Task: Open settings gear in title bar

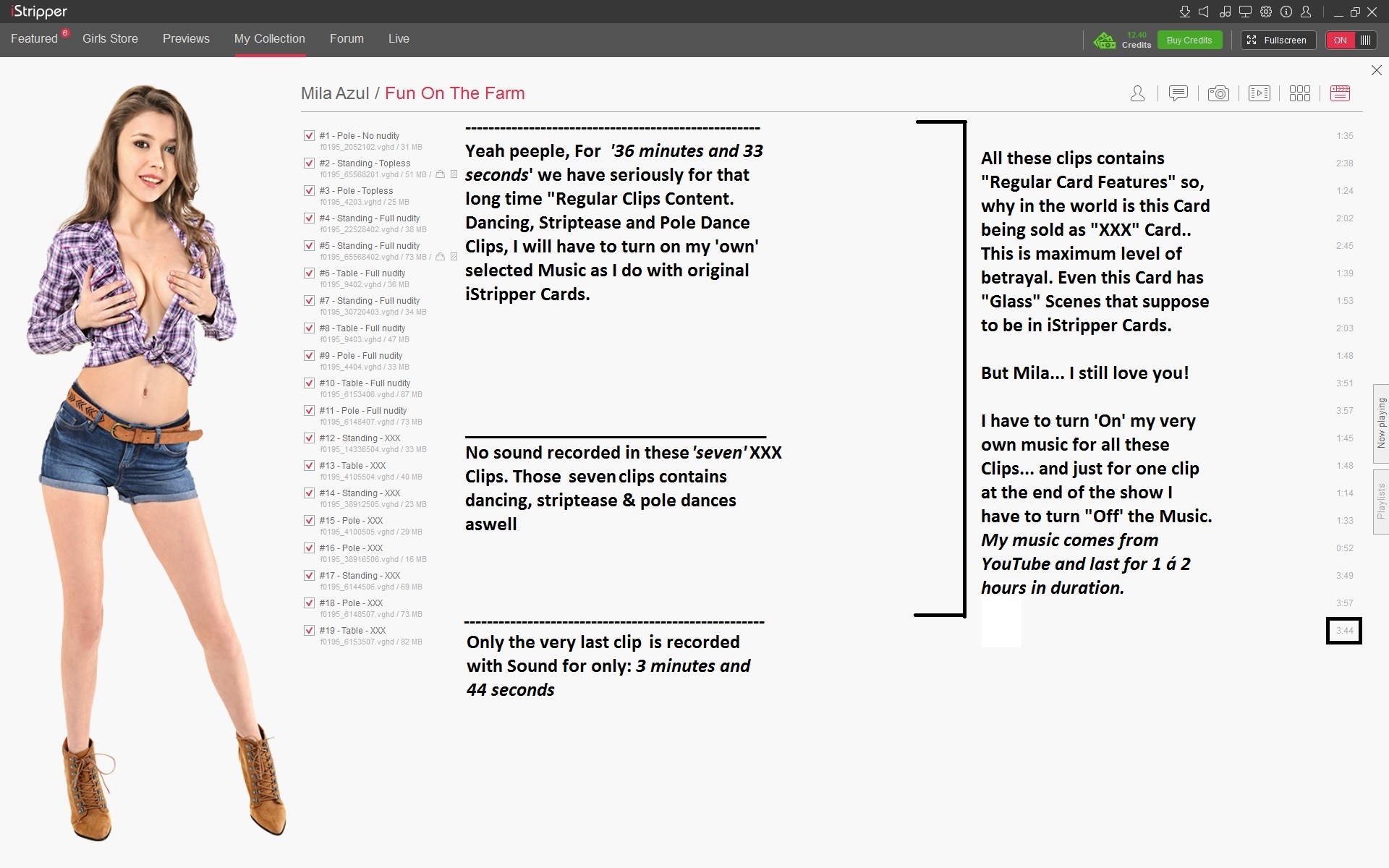Action: [x=1266, y=12]
